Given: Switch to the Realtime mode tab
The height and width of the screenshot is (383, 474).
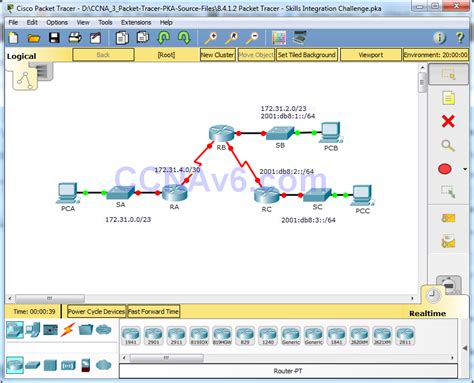Looking at the screenshot, I should coord(428,313).
